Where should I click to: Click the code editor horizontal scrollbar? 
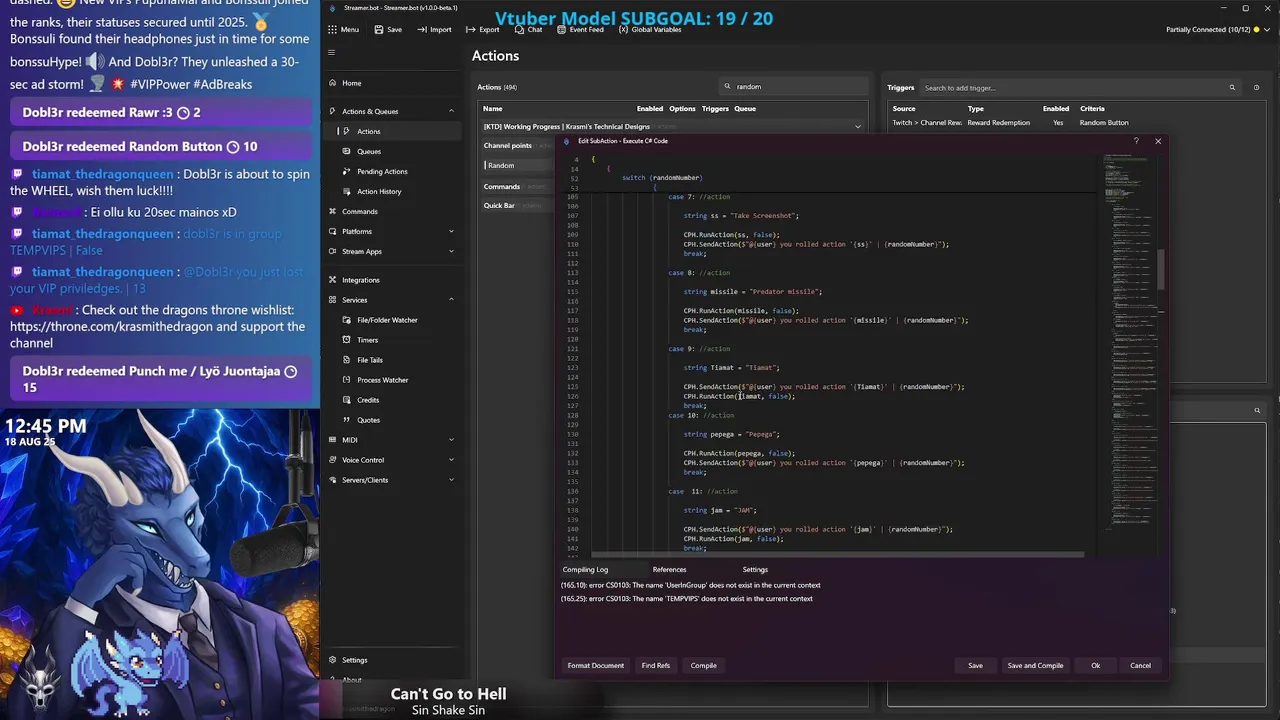(x=837, y=554)
